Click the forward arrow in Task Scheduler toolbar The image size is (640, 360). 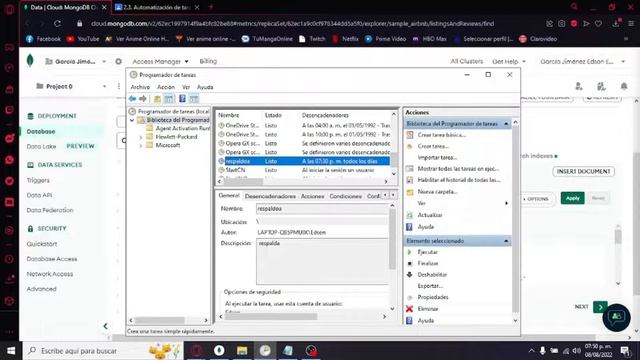click(142, 99)
